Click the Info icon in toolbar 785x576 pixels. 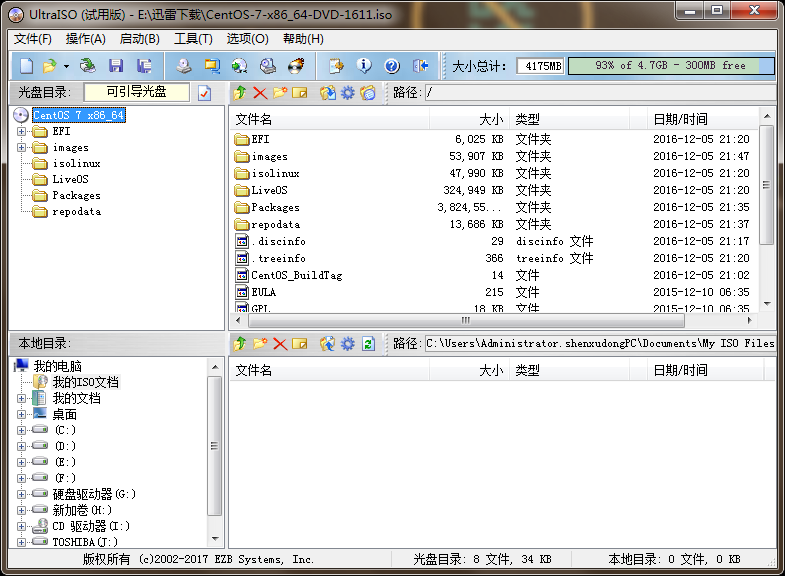pyautogui.click(x=364, y=66)
